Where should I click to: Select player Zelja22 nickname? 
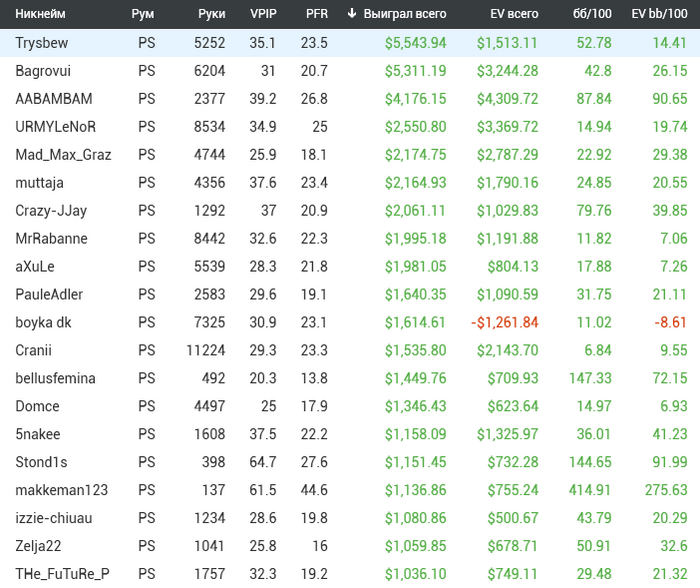point(38,546)
